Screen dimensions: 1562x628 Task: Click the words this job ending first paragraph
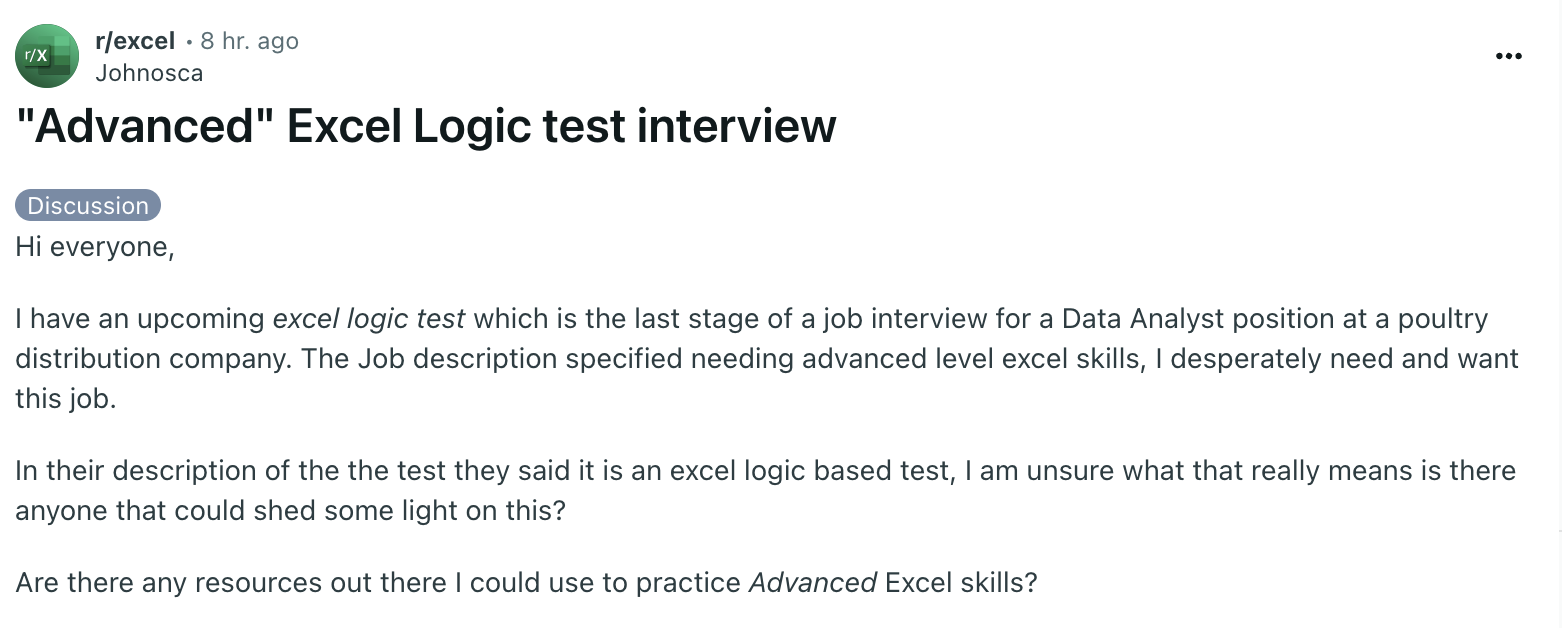click(x=66, y=399)
